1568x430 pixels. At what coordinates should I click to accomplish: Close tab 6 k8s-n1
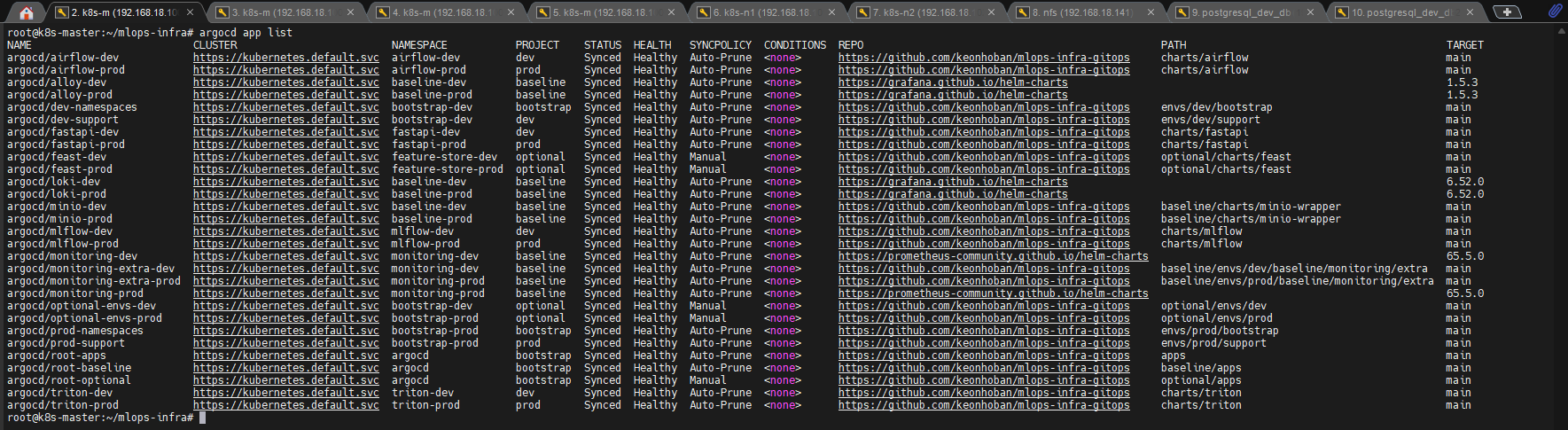point(831,12)
